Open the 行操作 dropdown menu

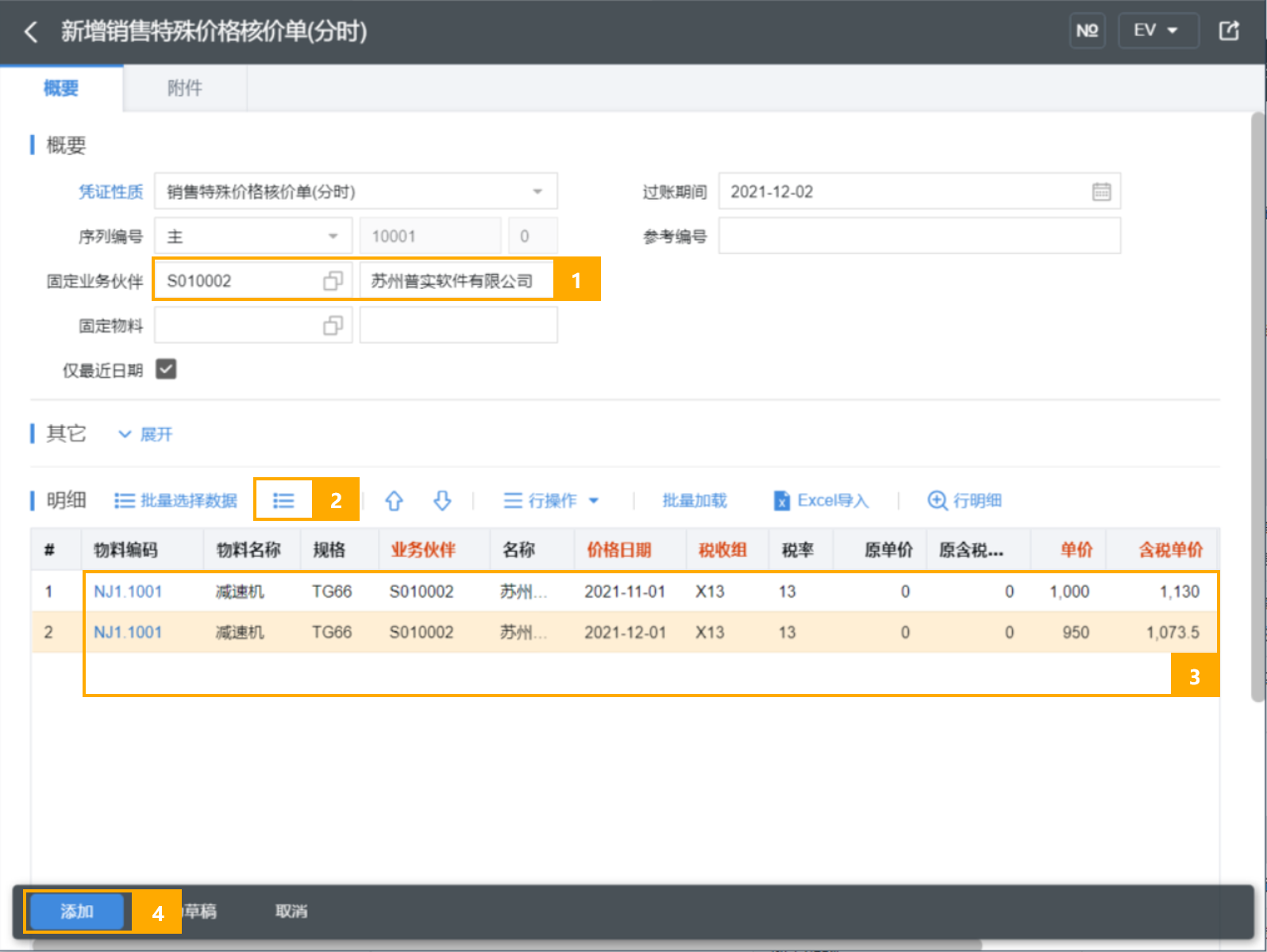552,500
